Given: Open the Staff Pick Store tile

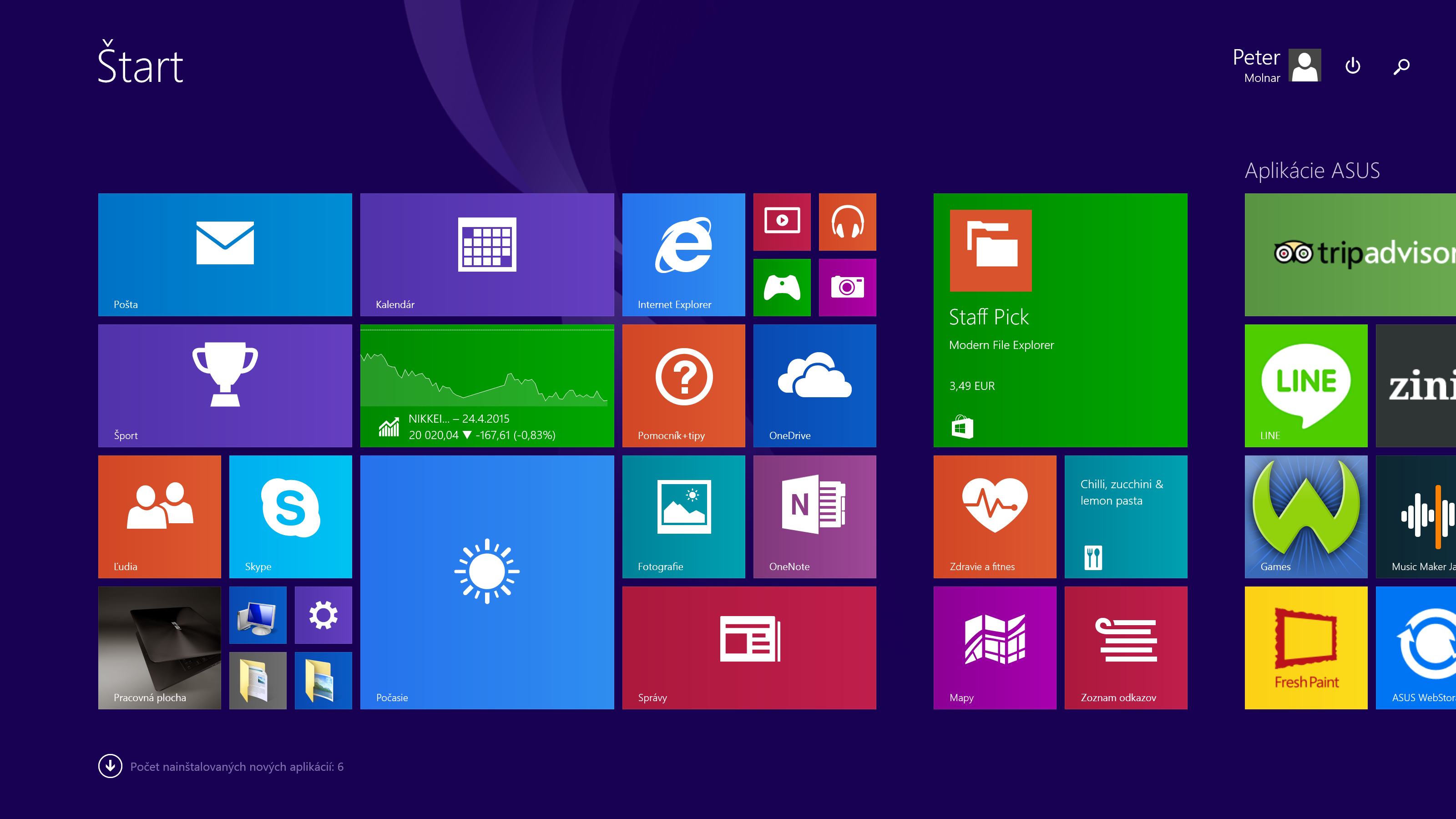Looking at the screenshot, I should pos(1060,320).
